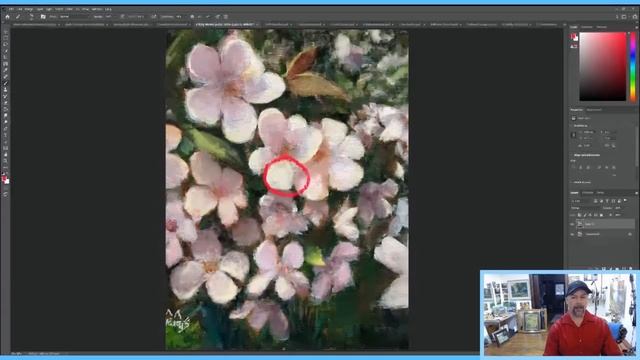Select the Zoom tool
The width and height of the screenshot is (640, 360).
click(5, 161)
